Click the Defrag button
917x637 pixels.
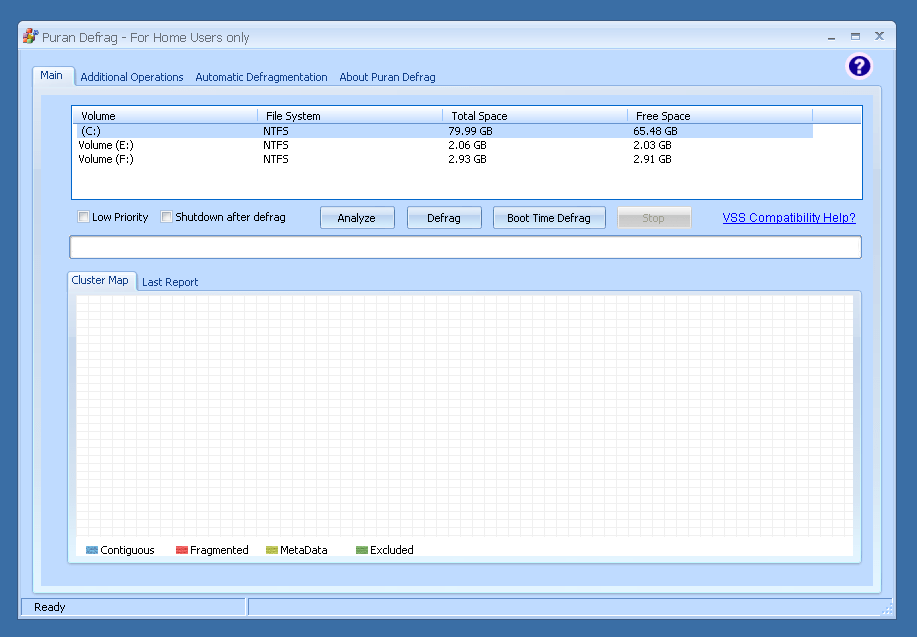444,218
